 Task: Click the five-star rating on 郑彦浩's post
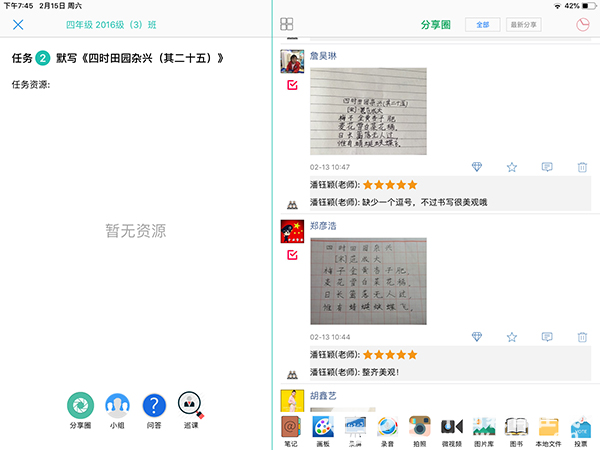[390, 355]
